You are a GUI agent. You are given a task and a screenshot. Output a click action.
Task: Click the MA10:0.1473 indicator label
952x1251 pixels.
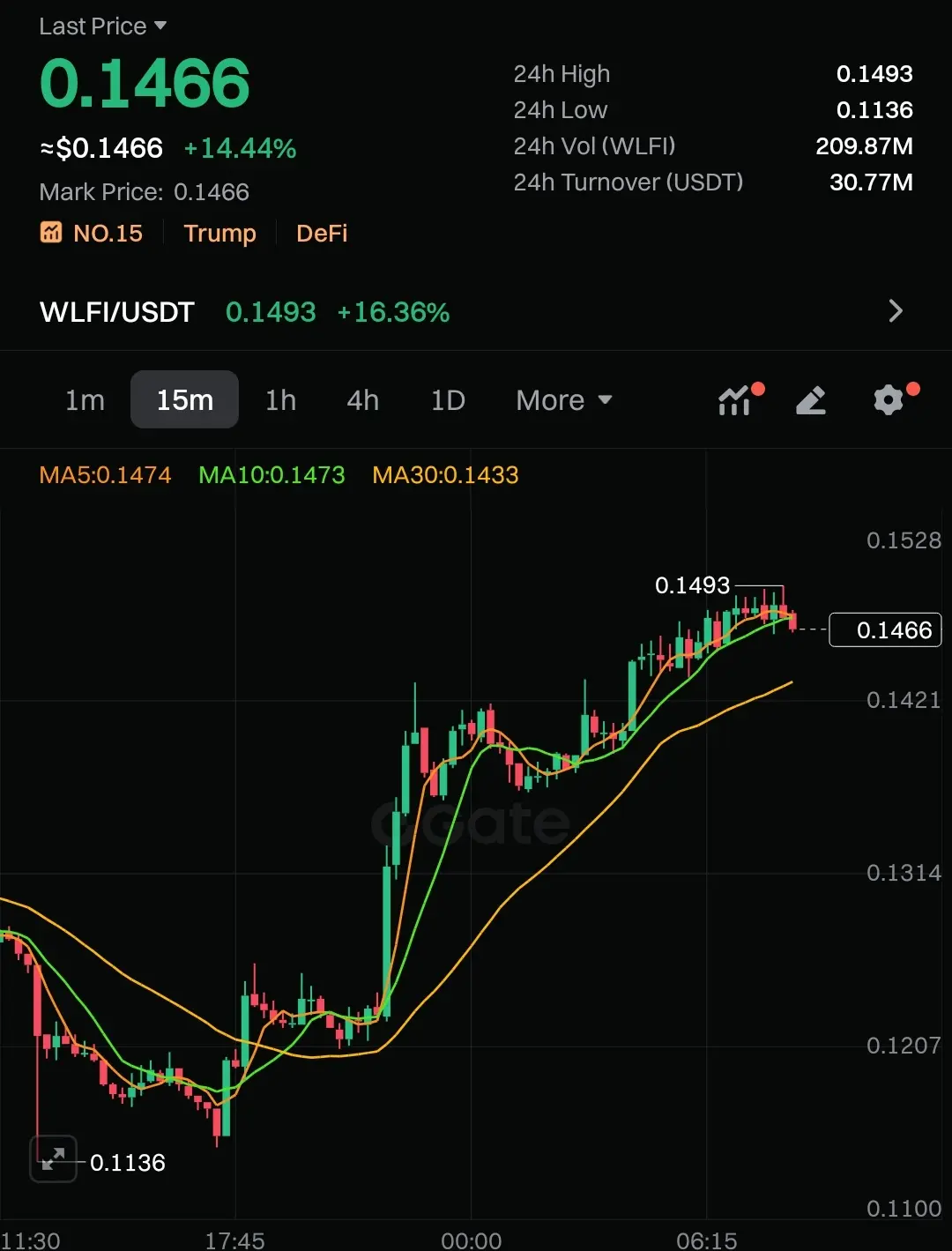coord(271,475)
